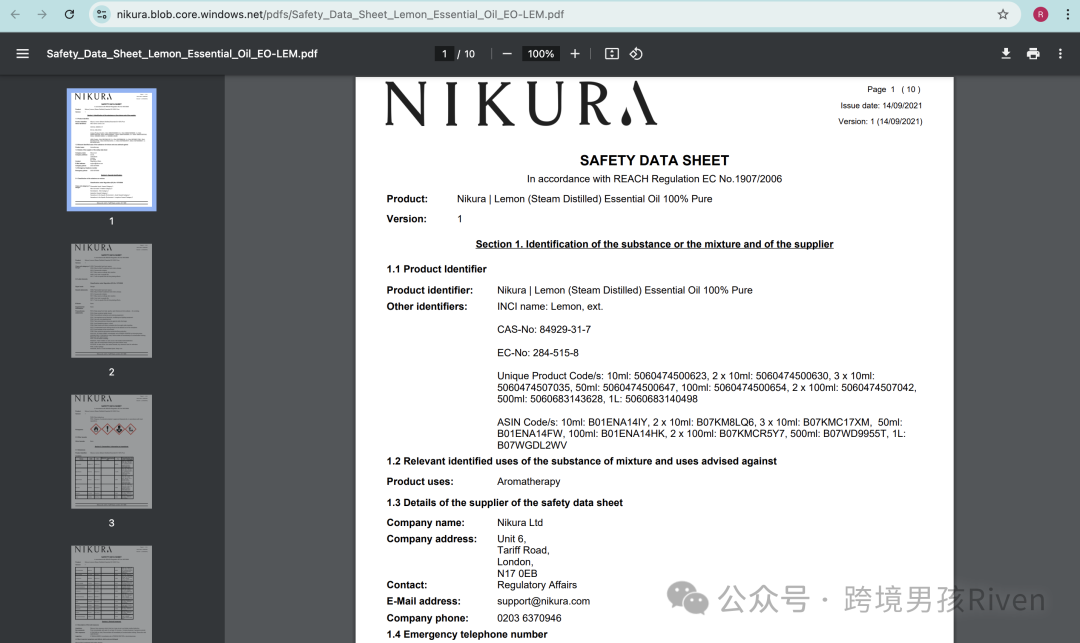Click the INCI name: Lemon, ext. line
Viewport: 1080px width, 643px height.
click(x=550, y=307)
